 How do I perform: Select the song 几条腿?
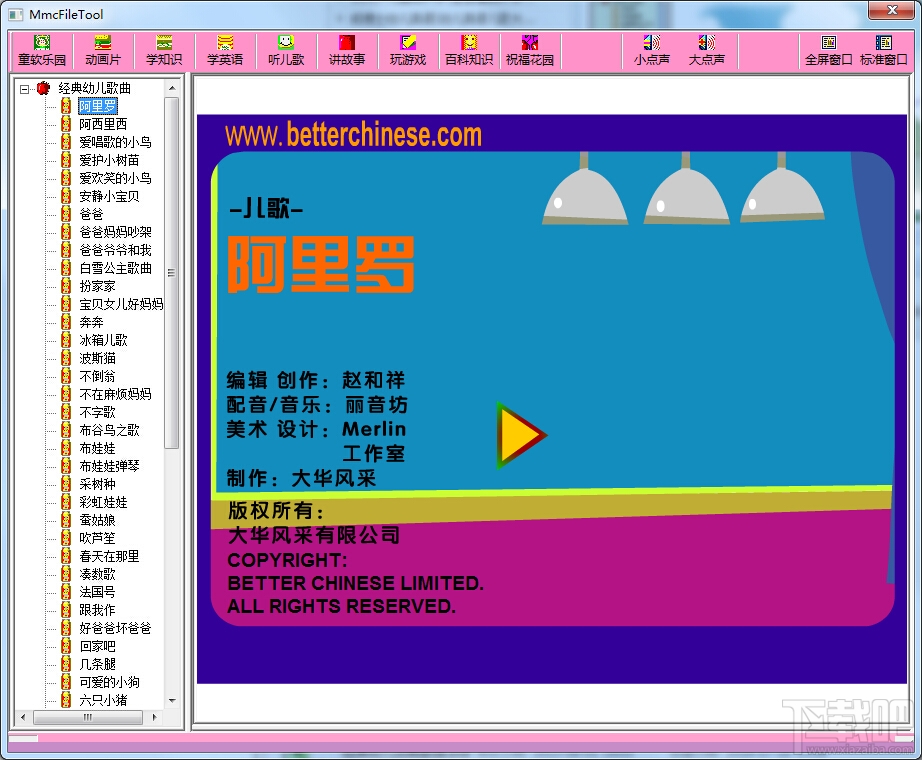tap(97, 664)
